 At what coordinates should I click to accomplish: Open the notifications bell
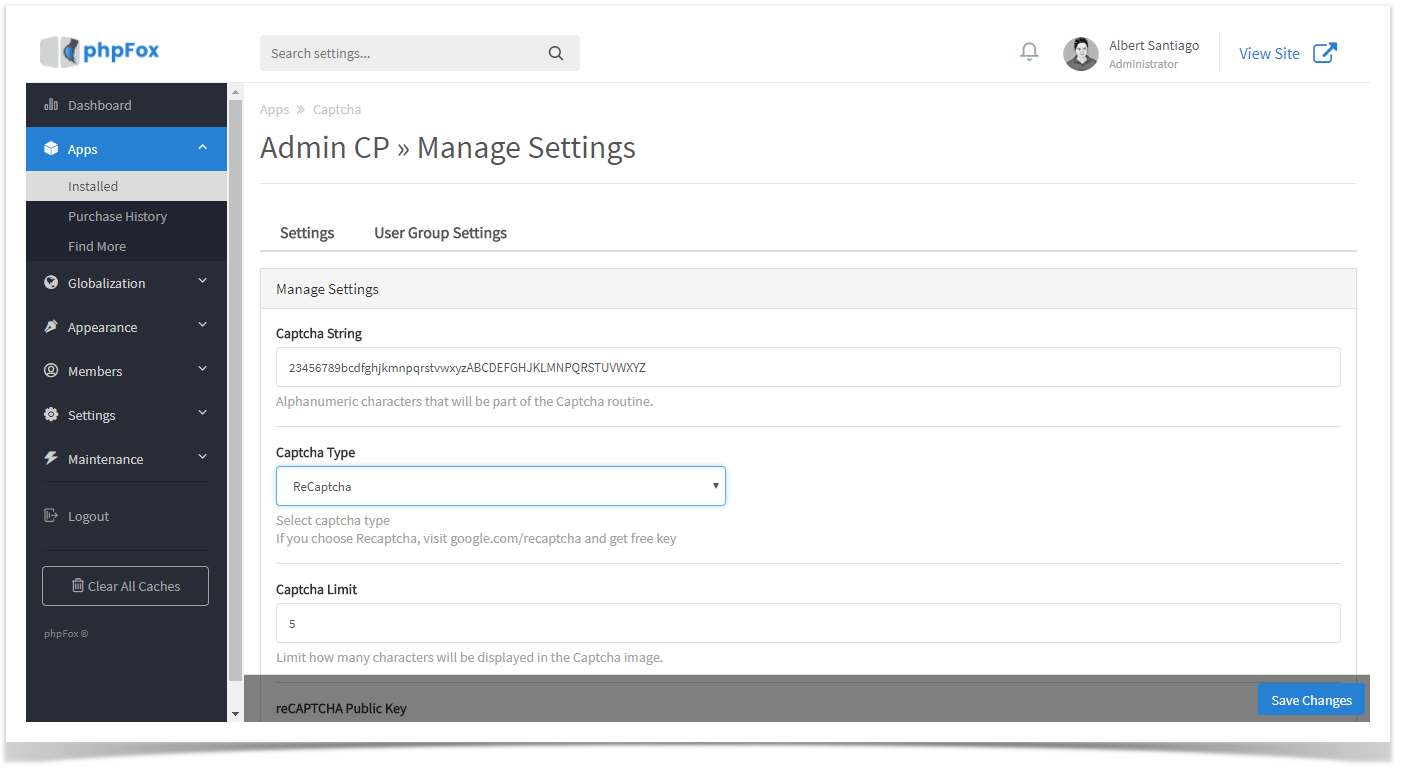[1029, 52]
